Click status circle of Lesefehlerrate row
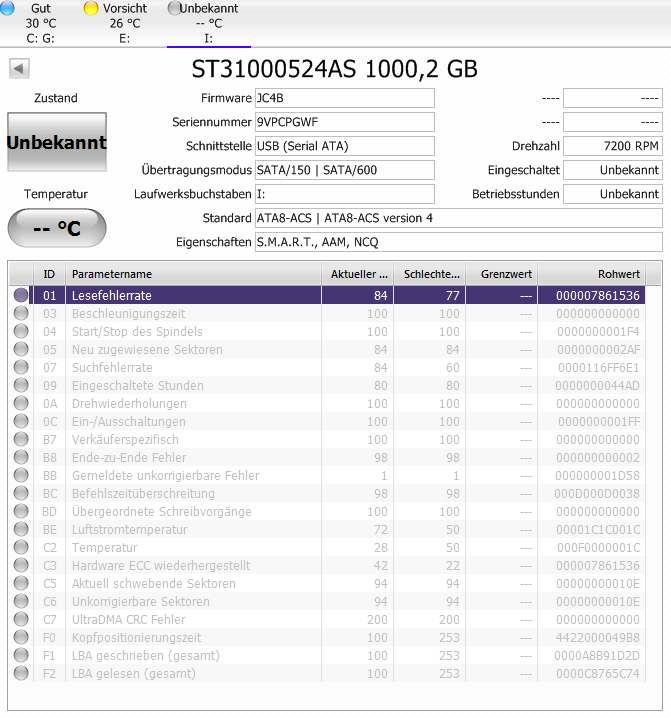The width and height of the screenshot is (671, 718). click(21, 295)
